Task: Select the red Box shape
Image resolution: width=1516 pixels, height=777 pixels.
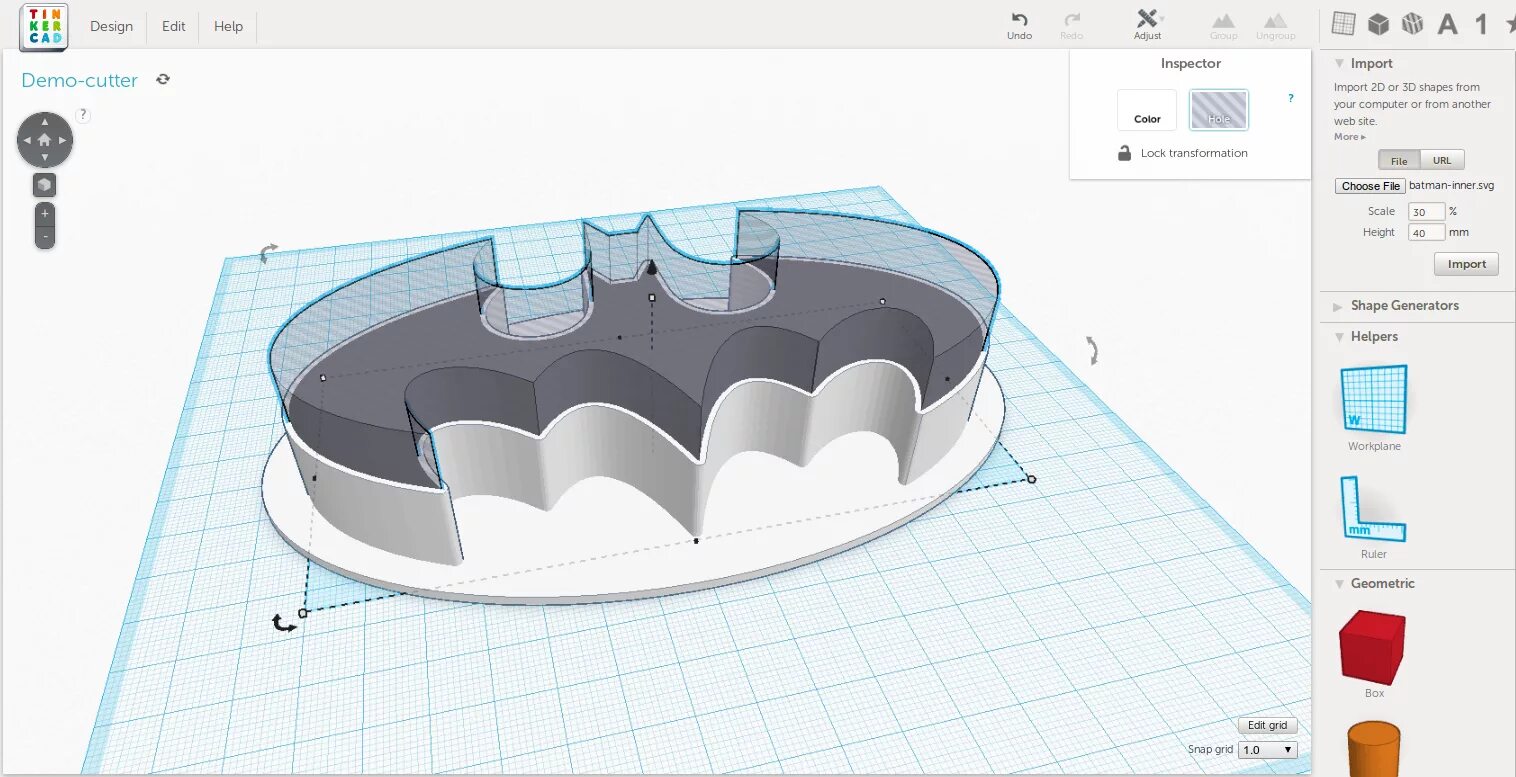Action: (1373, 646)
